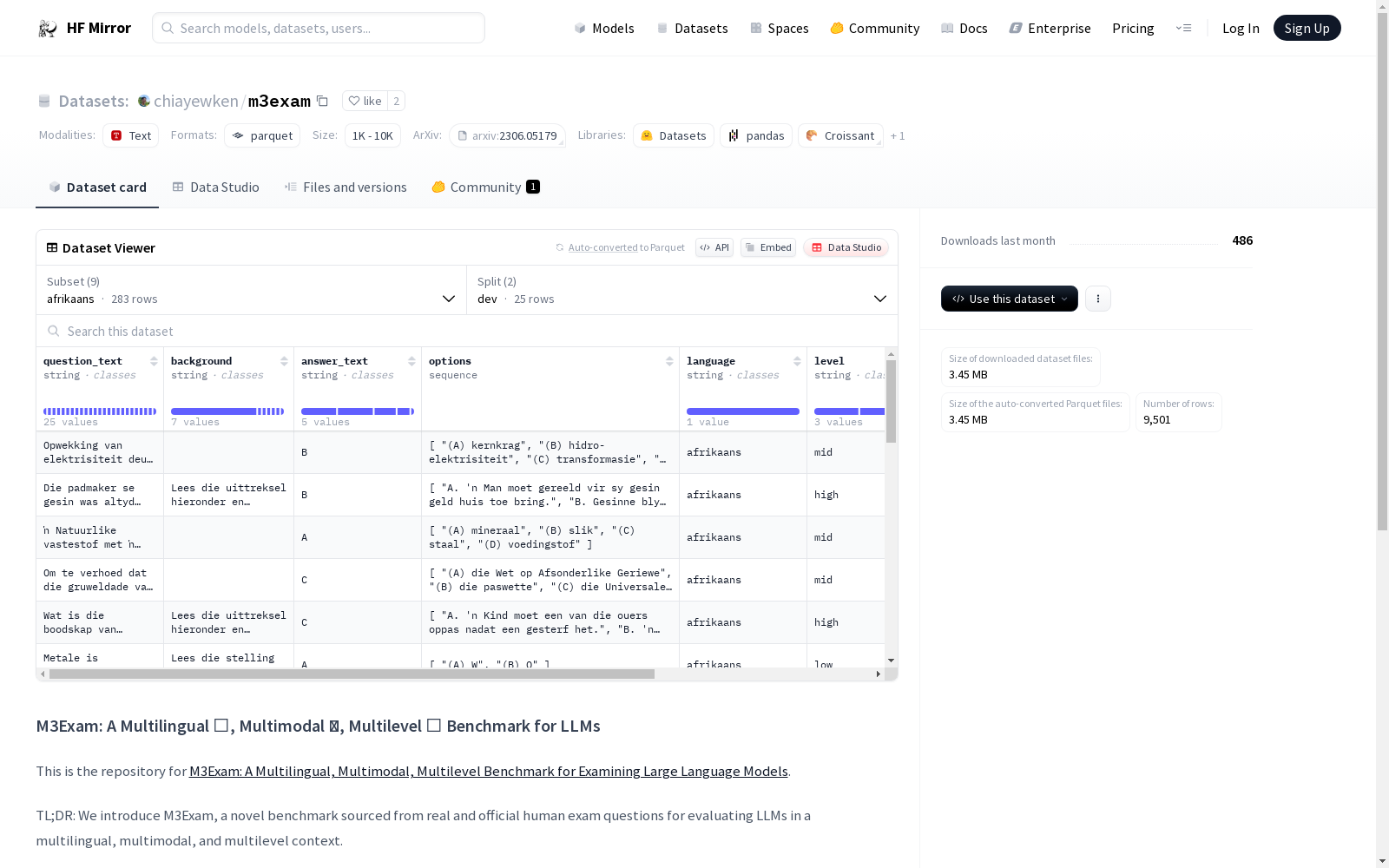Sort the question_text column
This screenshot has width=1389, height=868.
(154, 361)
